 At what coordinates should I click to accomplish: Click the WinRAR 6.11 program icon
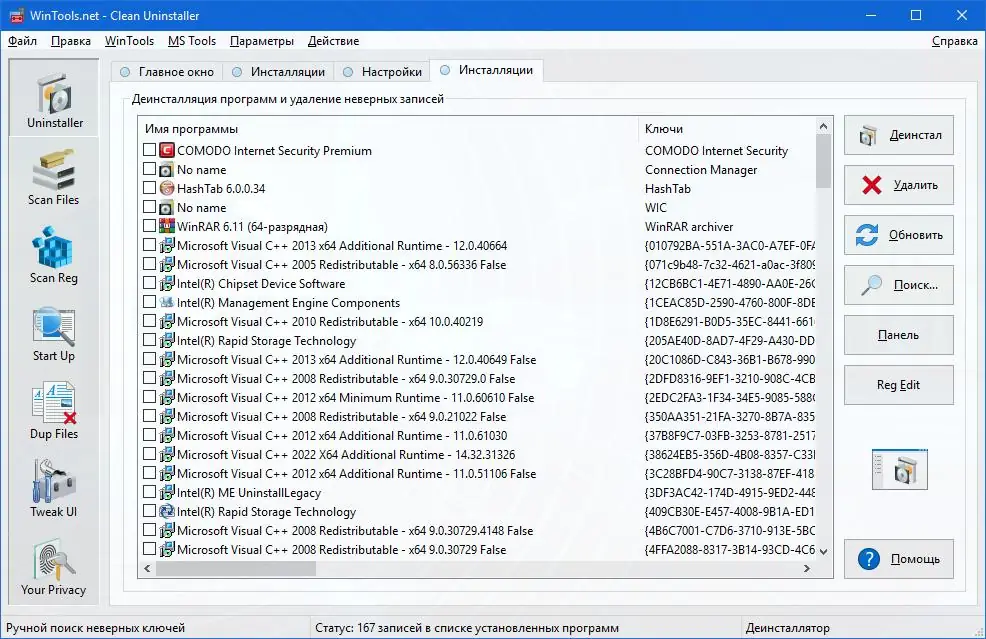(167, 226)
